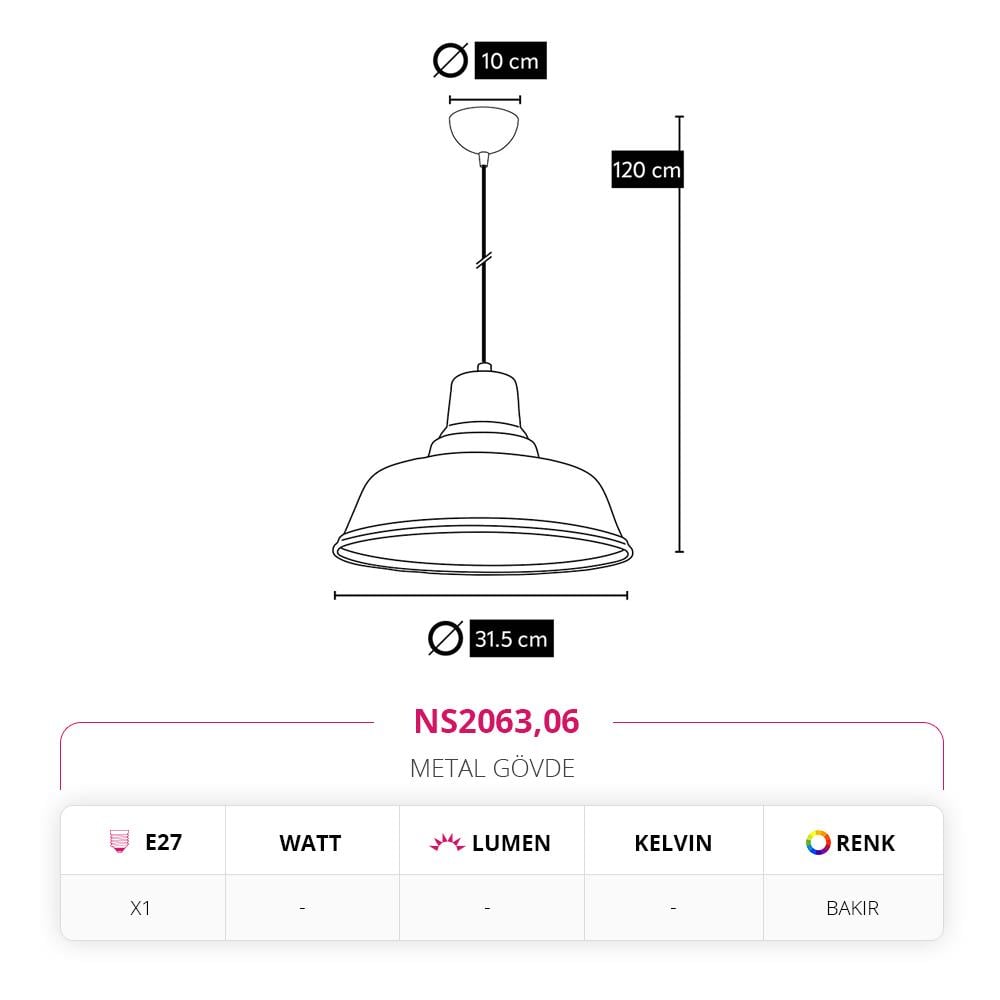Click the E27 bulb socket icon
Image resolution: width=1000 pixels, height=1000 pixels.
click(118, 842)
